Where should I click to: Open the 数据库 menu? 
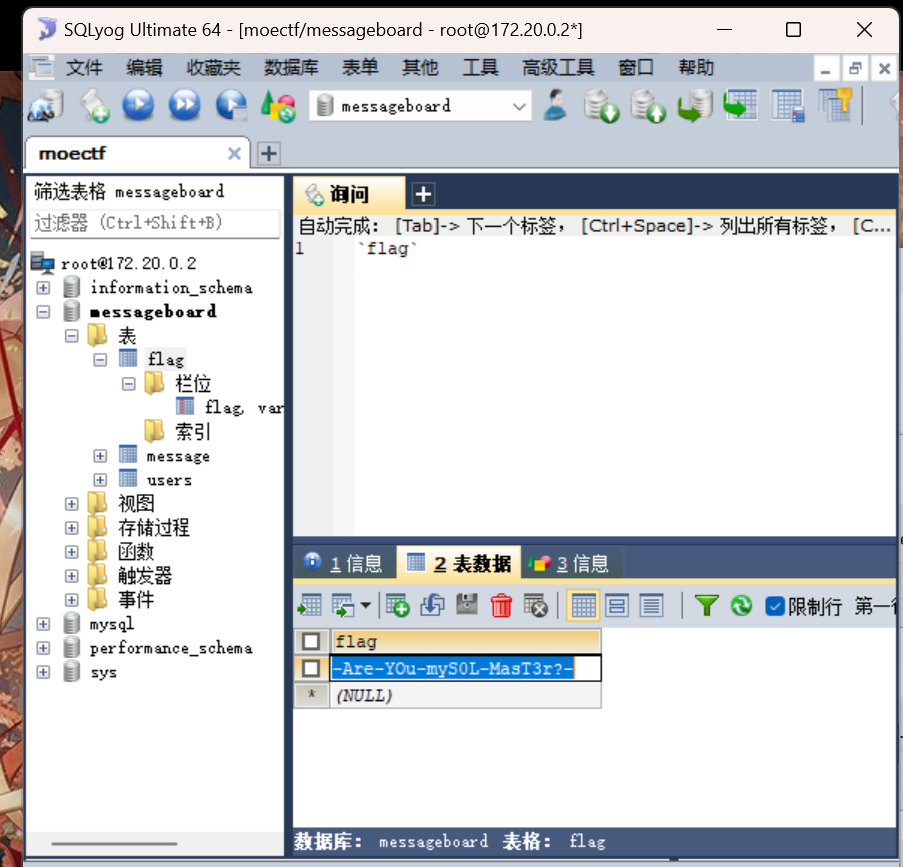coord(291,68)
